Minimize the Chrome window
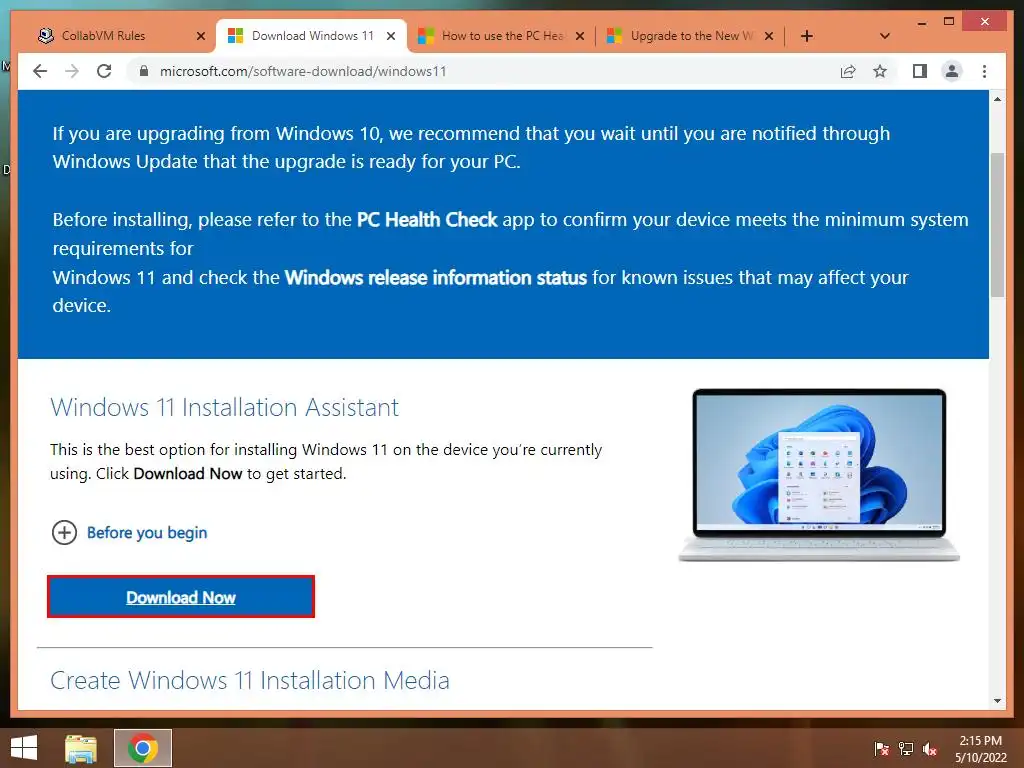Image resolution: width=1024 pixels, height=768 pixels. 921,22
